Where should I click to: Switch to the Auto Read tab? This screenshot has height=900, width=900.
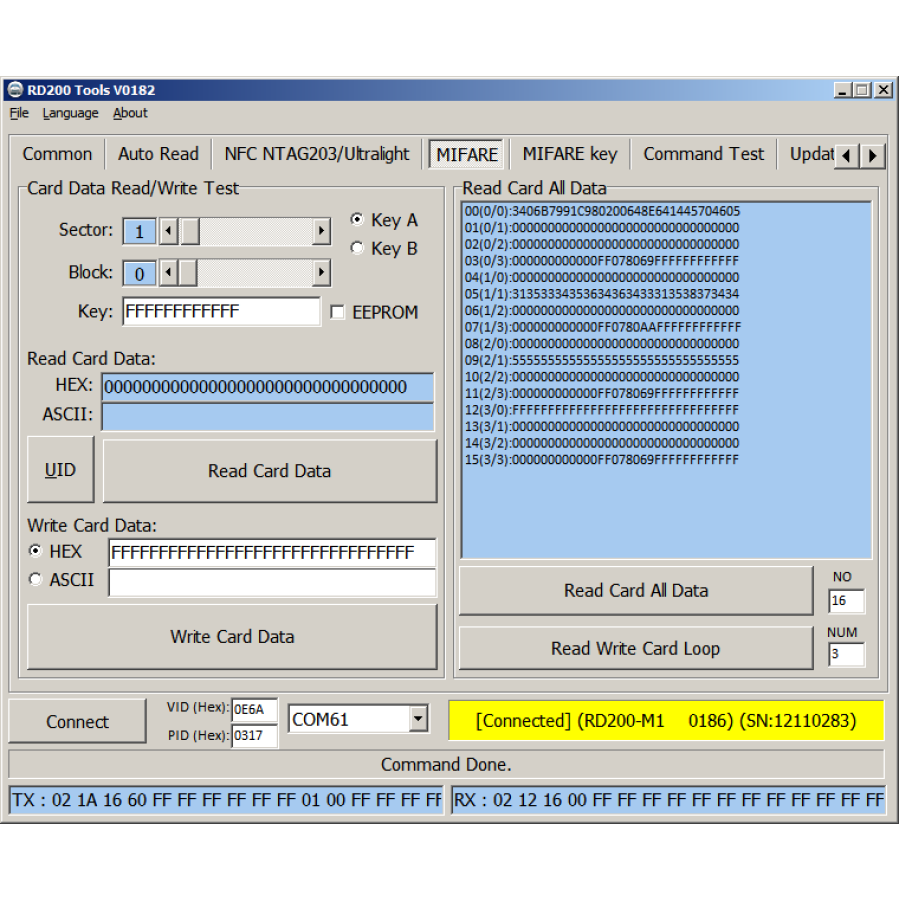click(x=158, y=154)
